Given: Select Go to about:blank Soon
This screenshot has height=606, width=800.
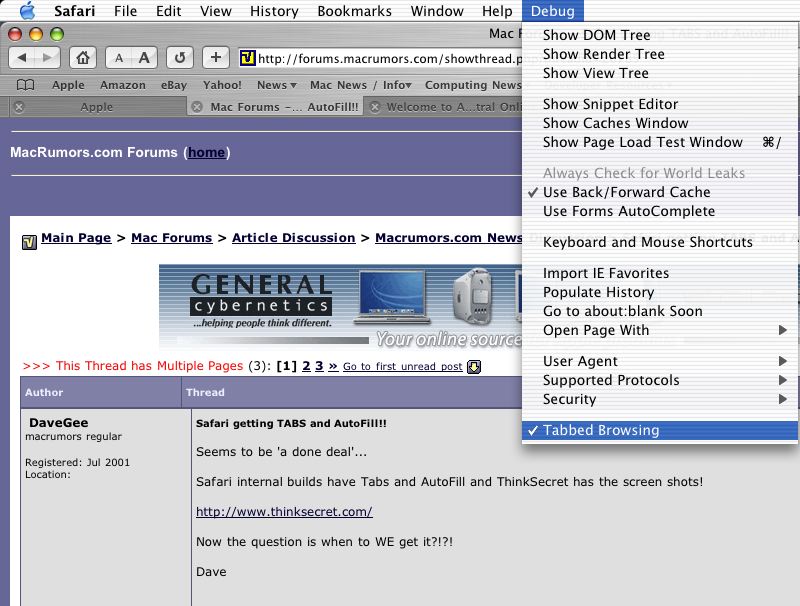Looking at the screenshot, I should click(660, 311).
